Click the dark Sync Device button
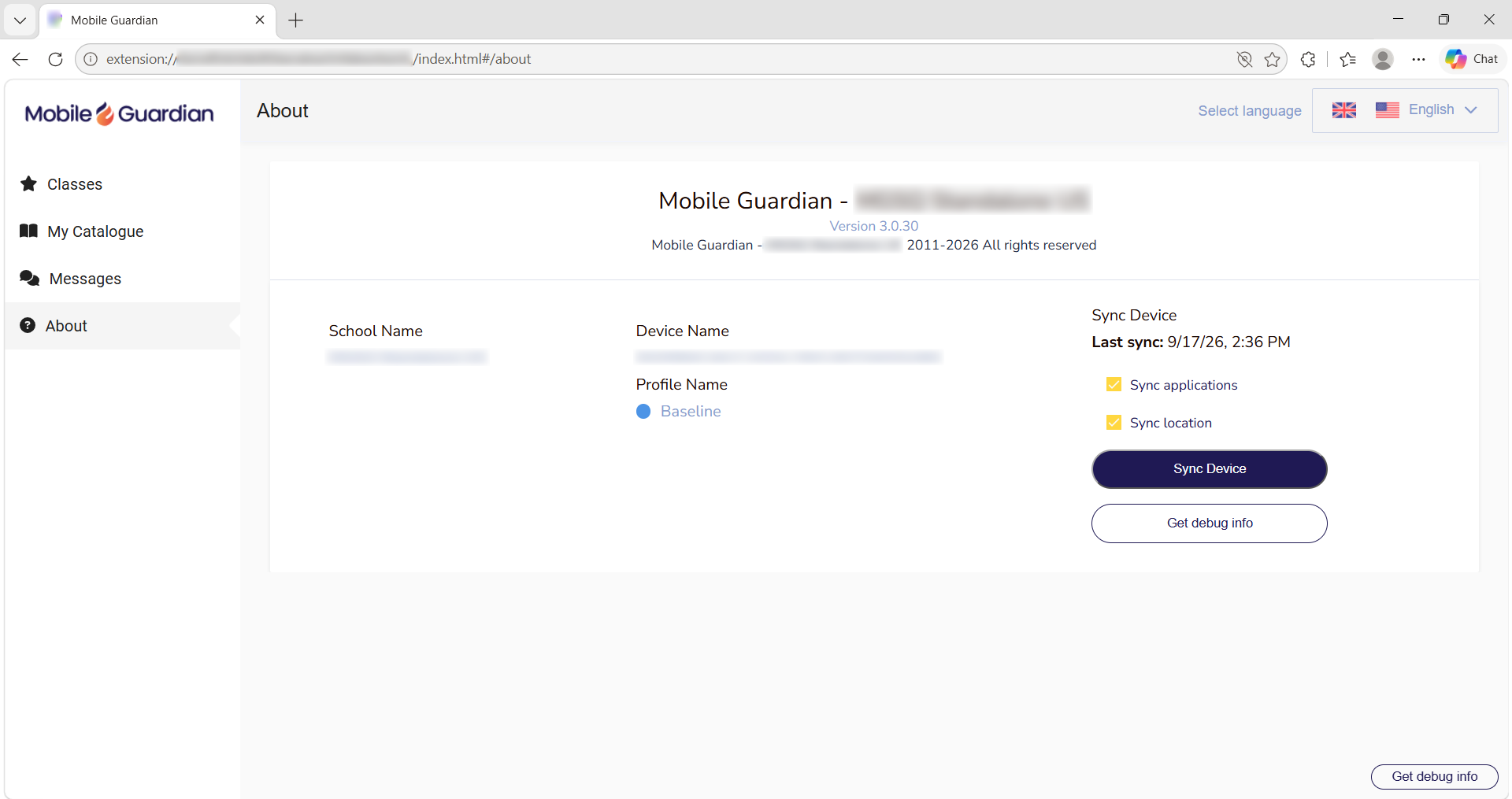The height and width of the screenshot is (799, 1512). [1209, 469]
